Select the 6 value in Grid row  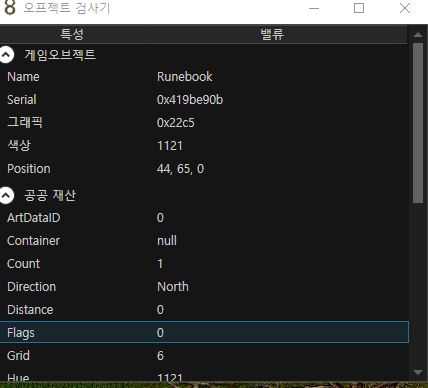[160, 356]
